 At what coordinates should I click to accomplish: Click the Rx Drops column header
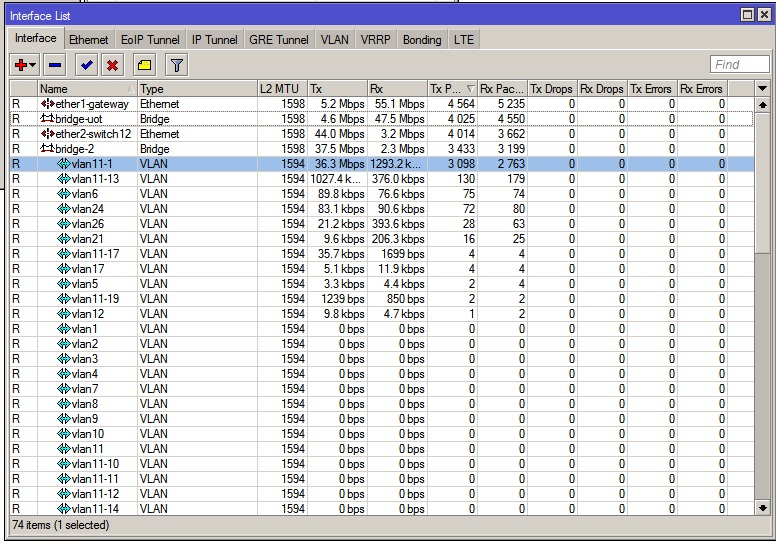601,89
